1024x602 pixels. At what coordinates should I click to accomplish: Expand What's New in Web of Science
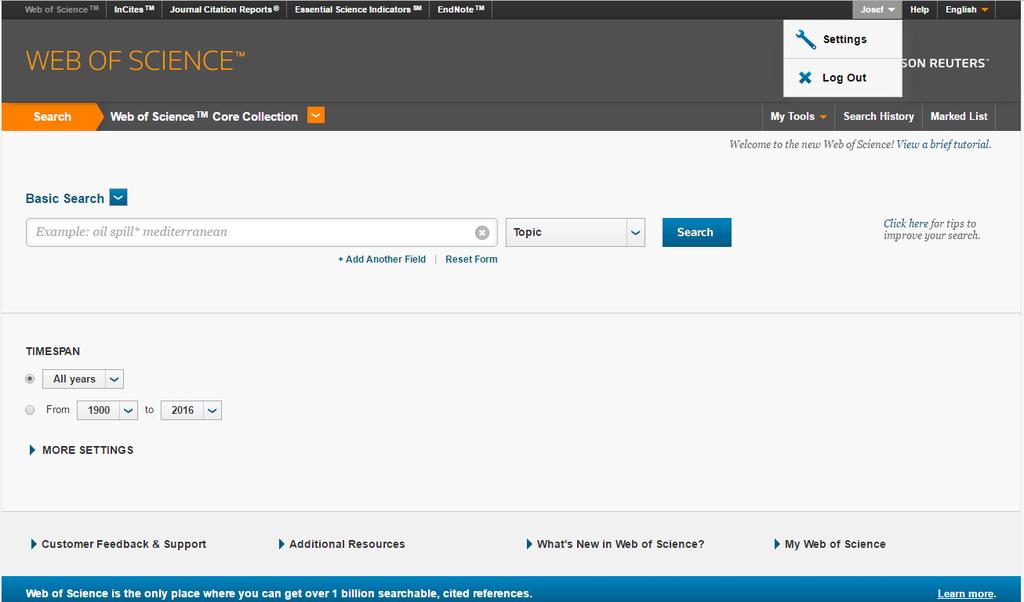[616, 544]
